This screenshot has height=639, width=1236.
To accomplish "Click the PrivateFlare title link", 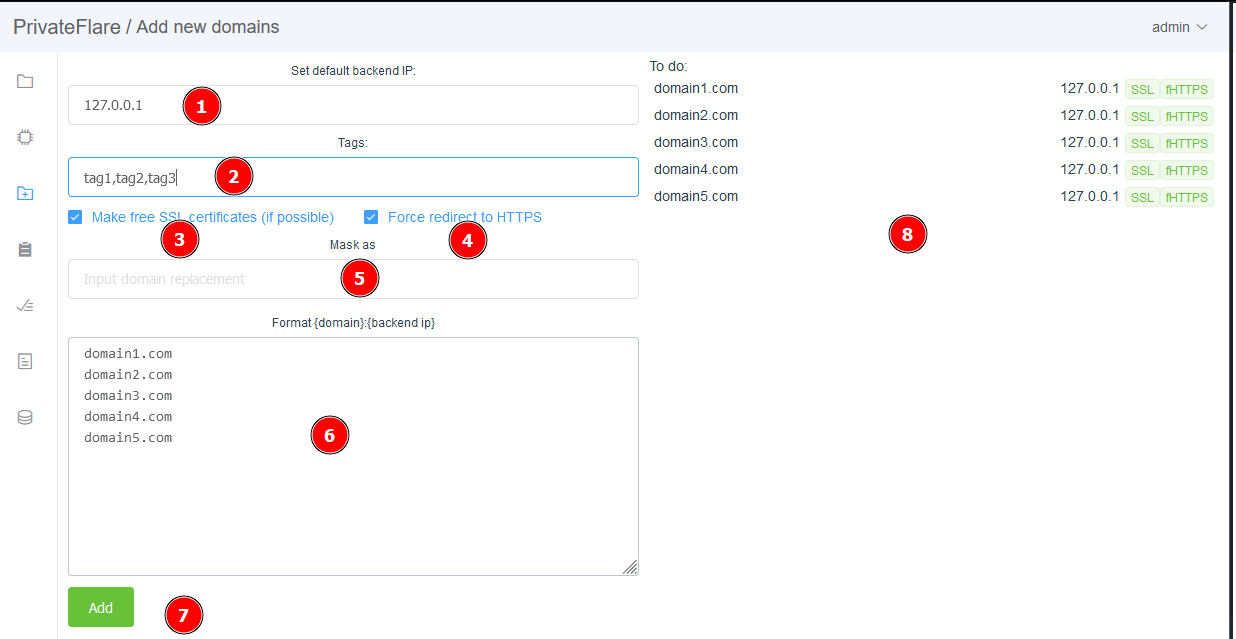I will tap(66, 27).
